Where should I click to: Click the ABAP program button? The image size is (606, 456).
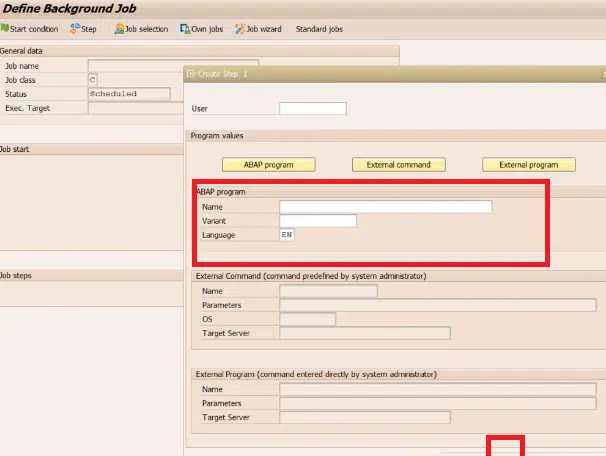269,165
